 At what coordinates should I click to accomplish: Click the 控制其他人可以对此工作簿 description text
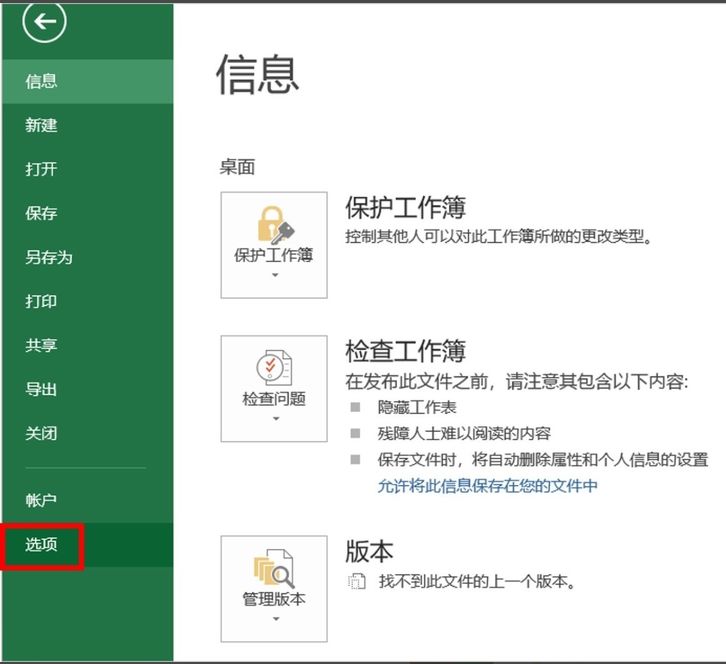[499, 237]
